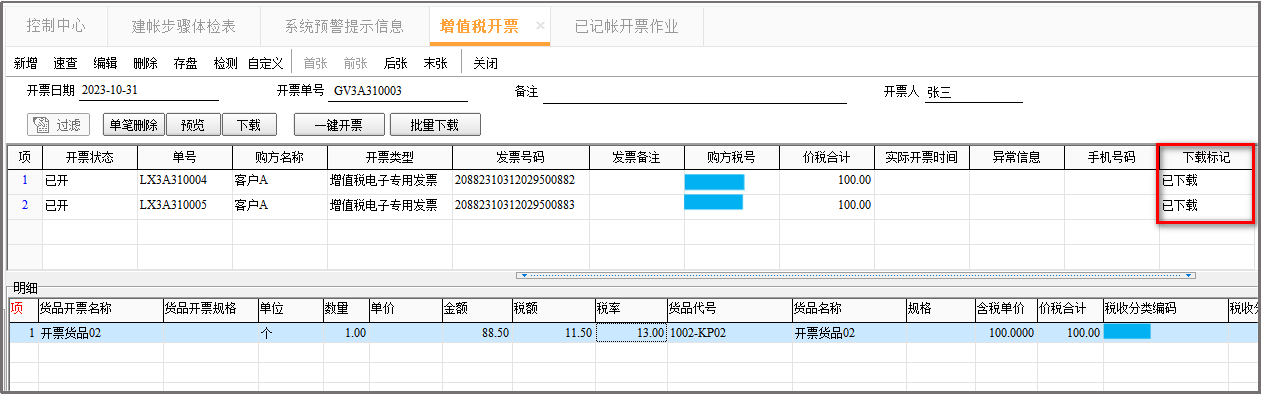Click the 发票号码 column header
This screenshot has width=1263, height=394.
(520, 158)
